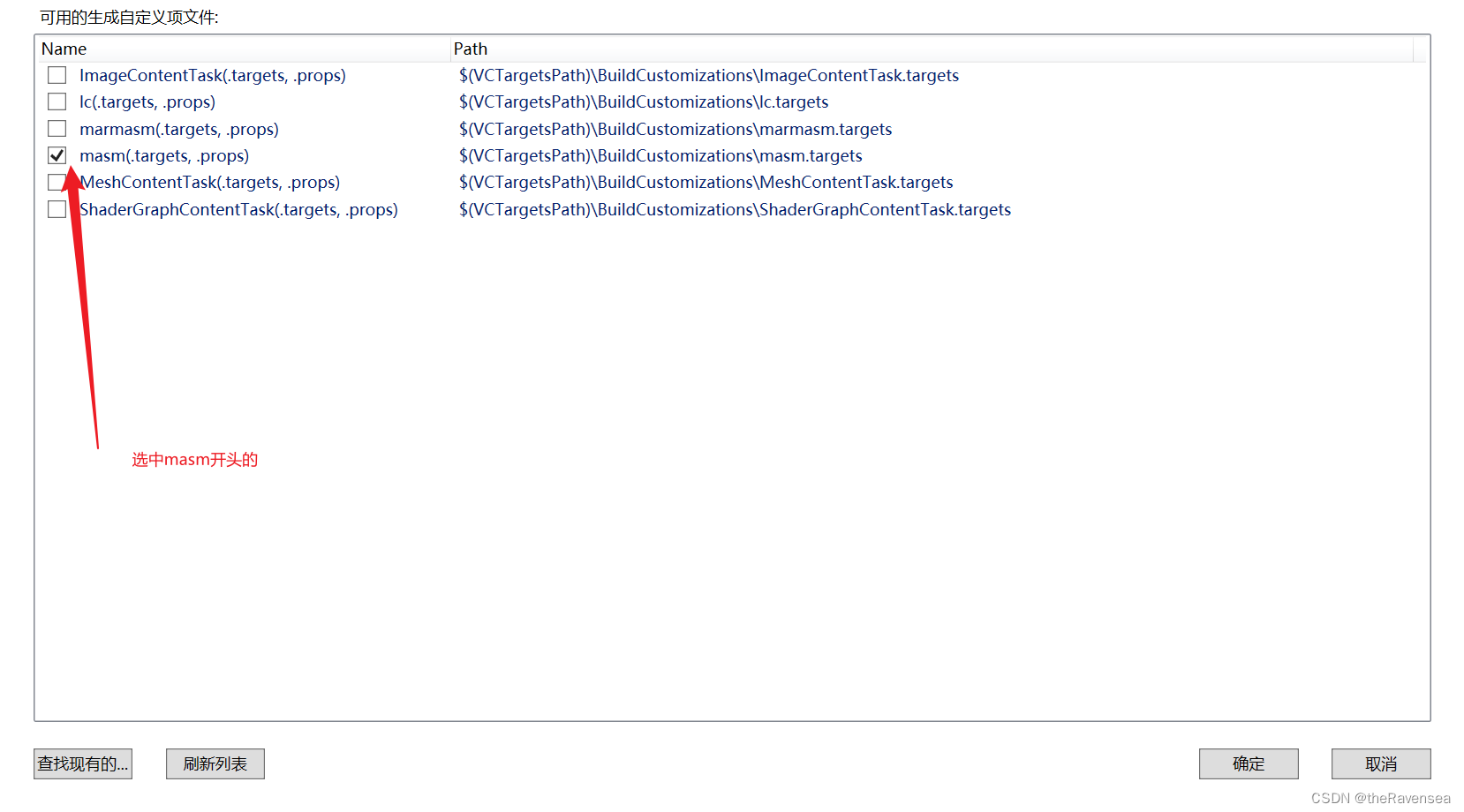
Task: Select the ImageContentTask row in the list
Action: point(213,75)
